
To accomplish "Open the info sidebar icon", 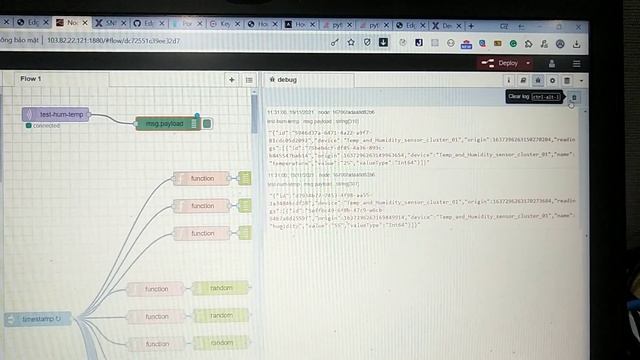I will tap(508, 80).
